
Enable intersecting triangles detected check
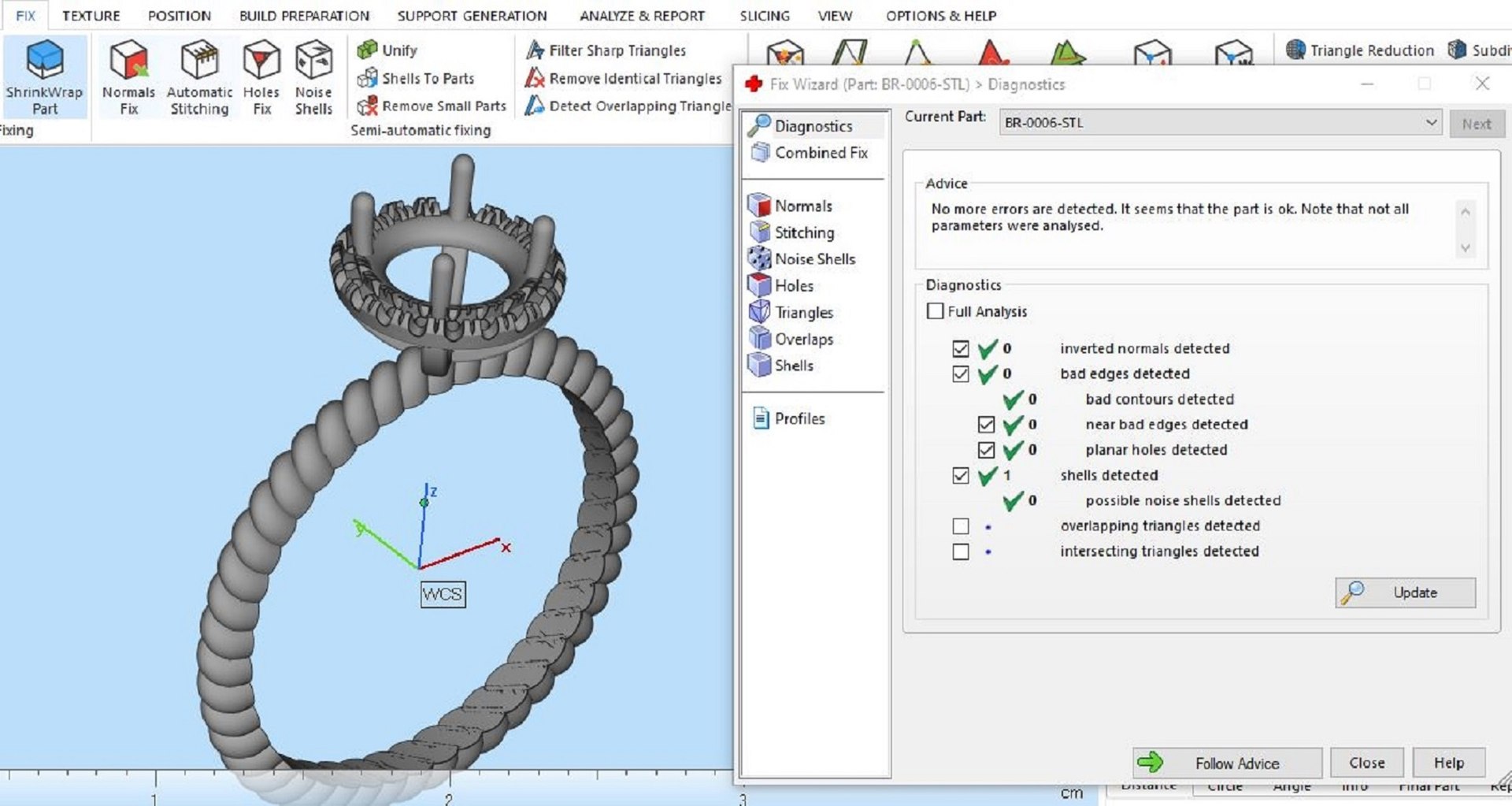tap(960, 552)
